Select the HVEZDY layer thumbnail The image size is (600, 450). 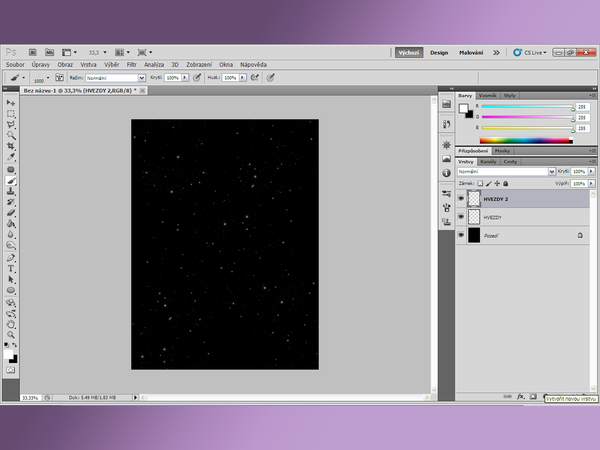(x=474, y=216)
